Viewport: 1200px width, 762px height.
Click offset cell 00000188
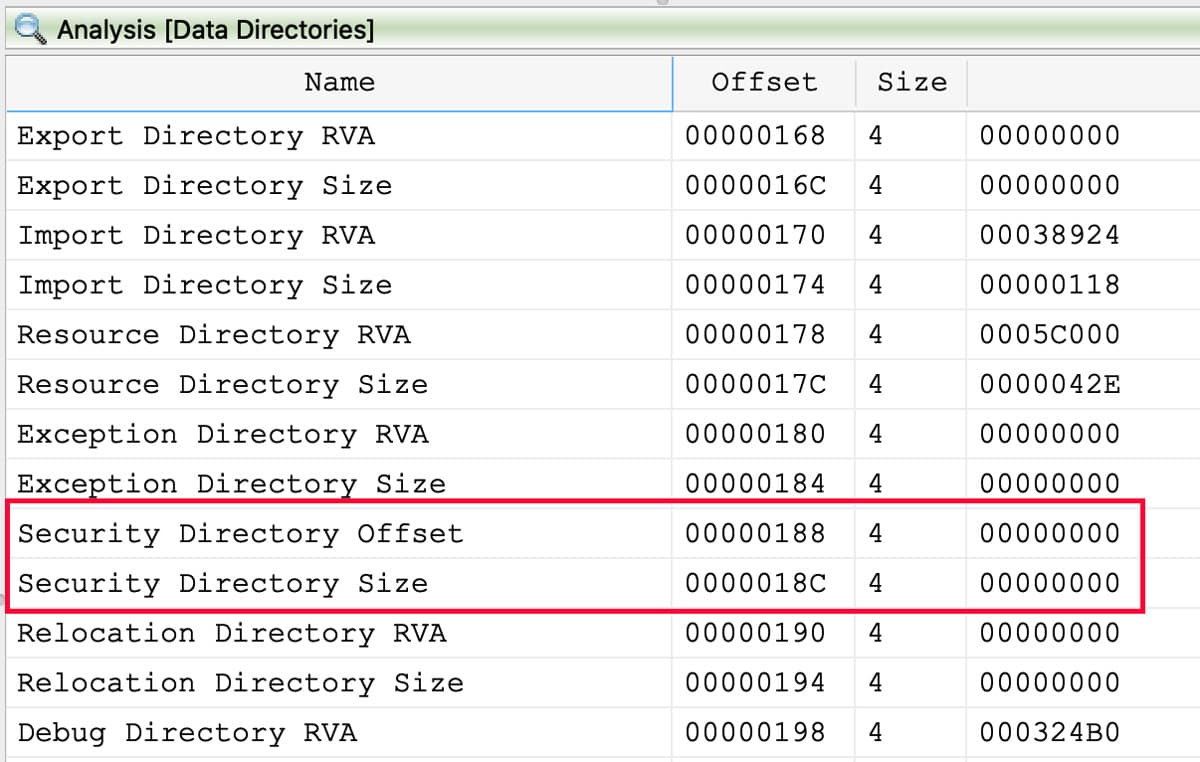[x=755, y=533]
